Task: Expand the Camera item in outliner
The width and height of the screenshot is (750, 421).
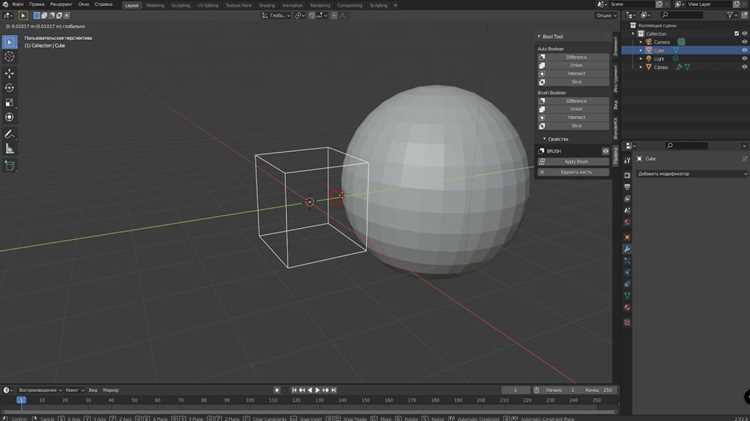Action: point(641,42)
